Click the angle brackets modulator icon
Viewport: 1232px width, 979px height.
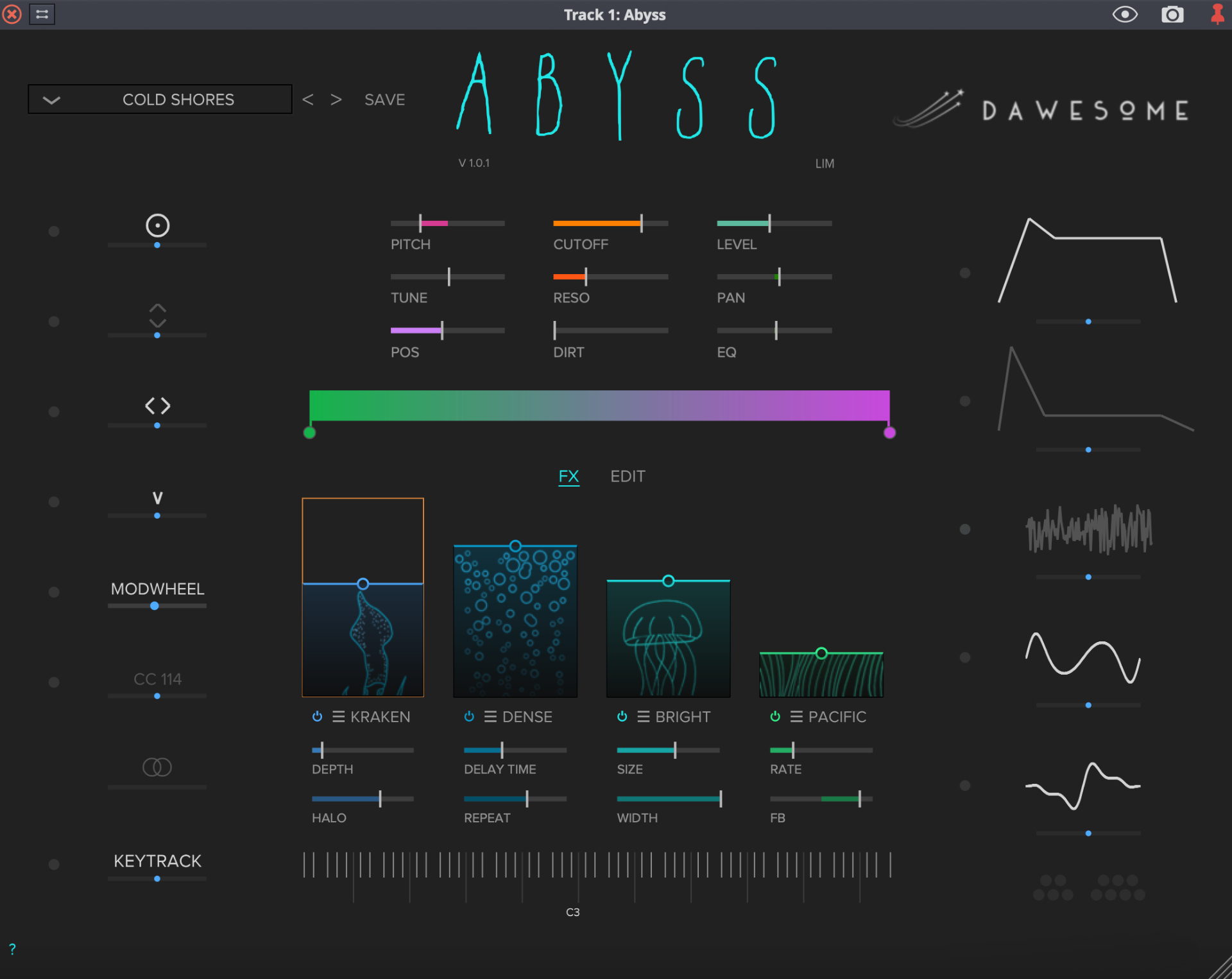157,406
